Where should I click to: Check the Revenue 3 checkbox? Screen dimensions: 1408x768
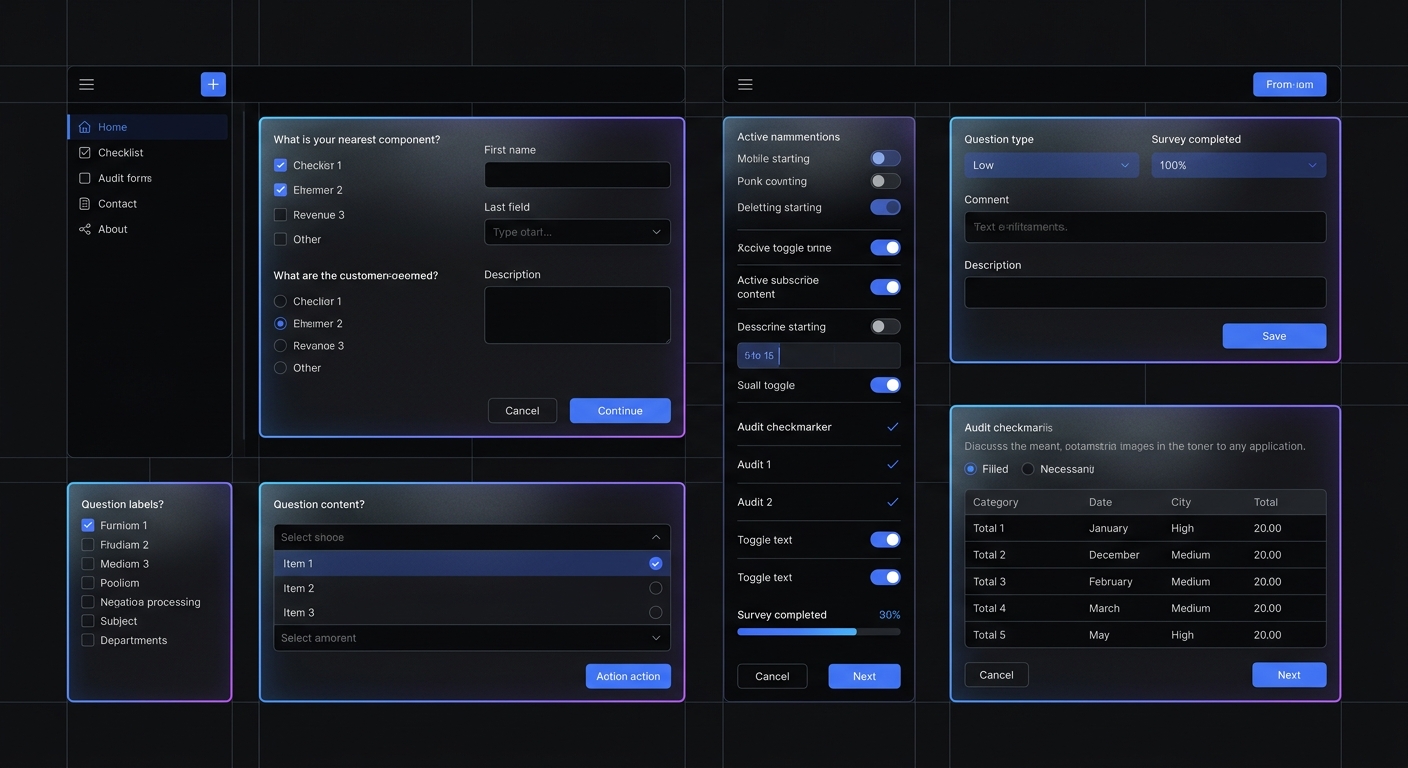280,215
